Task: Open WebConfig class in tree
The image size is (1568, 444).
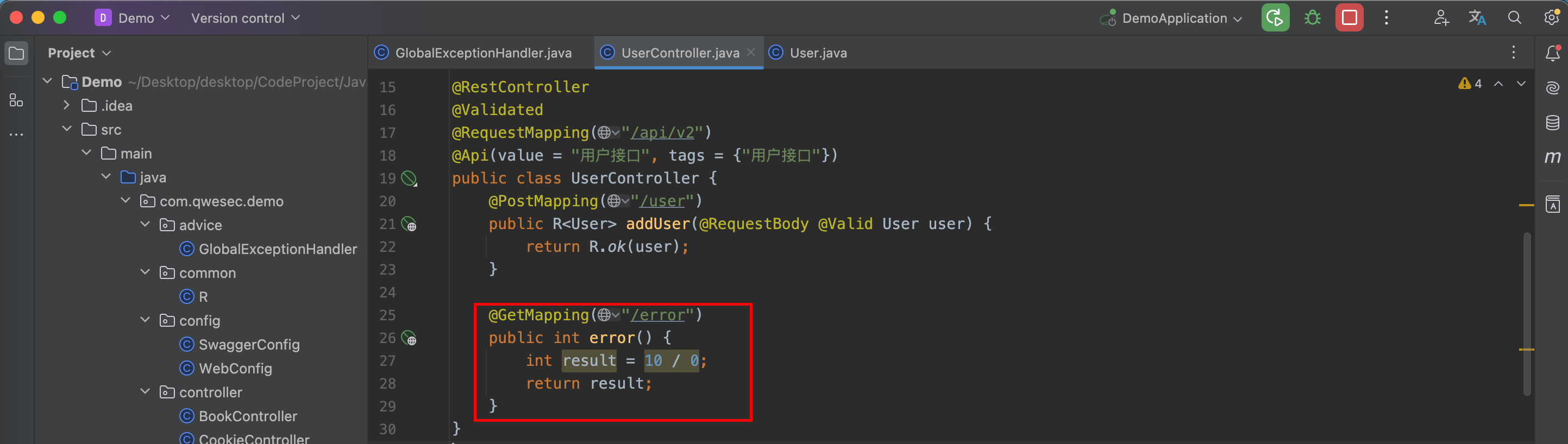Action: (x=226, y=368)
